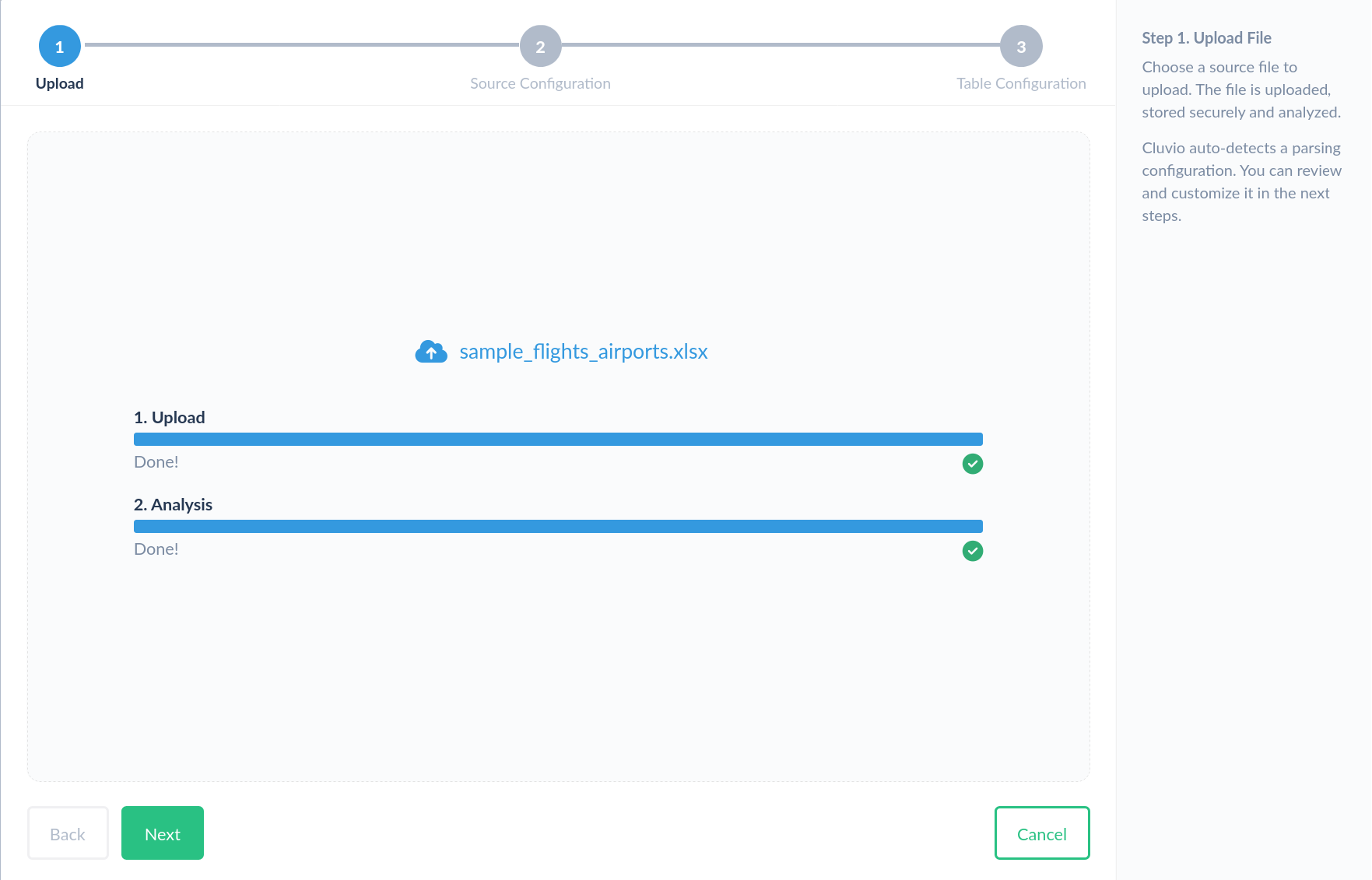This screenshot has height=880, width=1372.
Task: Click the '2. Analysis' heading
Action: click(x=173, y=505)
